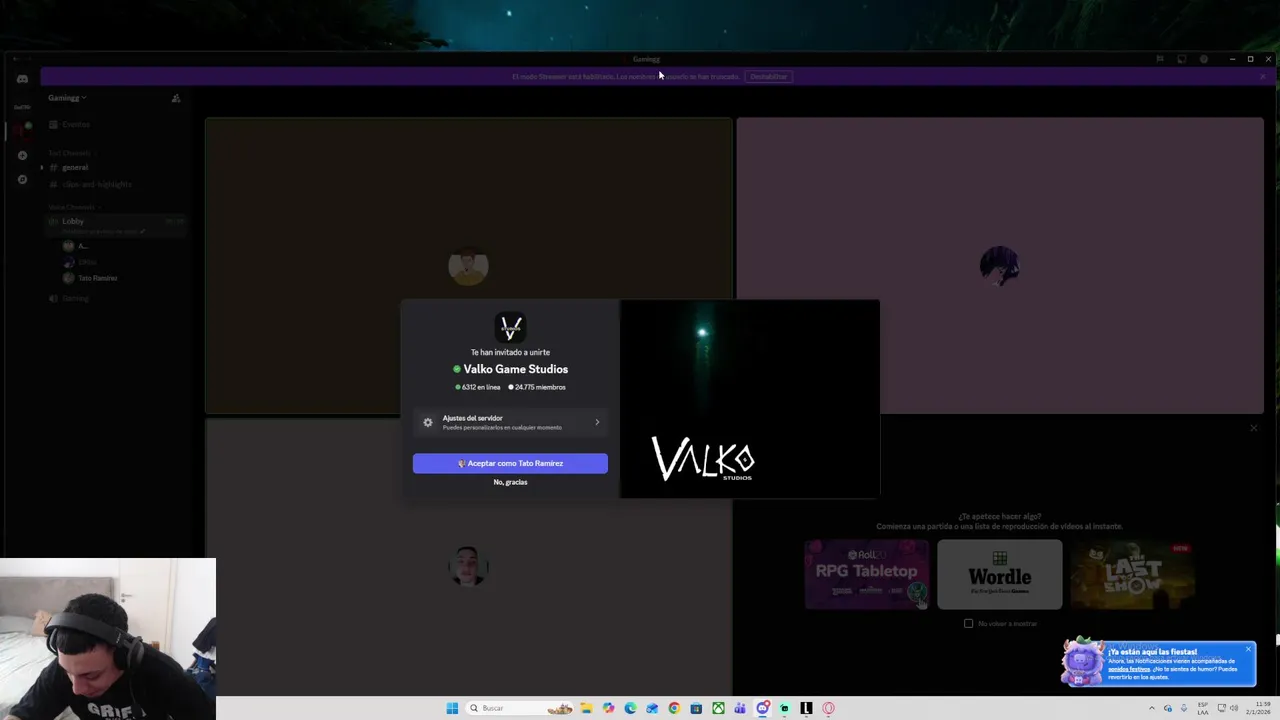The width and height of the screenshot is (1280, 720).
Task: Open Opera GX from taskbar
Action: pyautogui.click(x=828, y=708)
